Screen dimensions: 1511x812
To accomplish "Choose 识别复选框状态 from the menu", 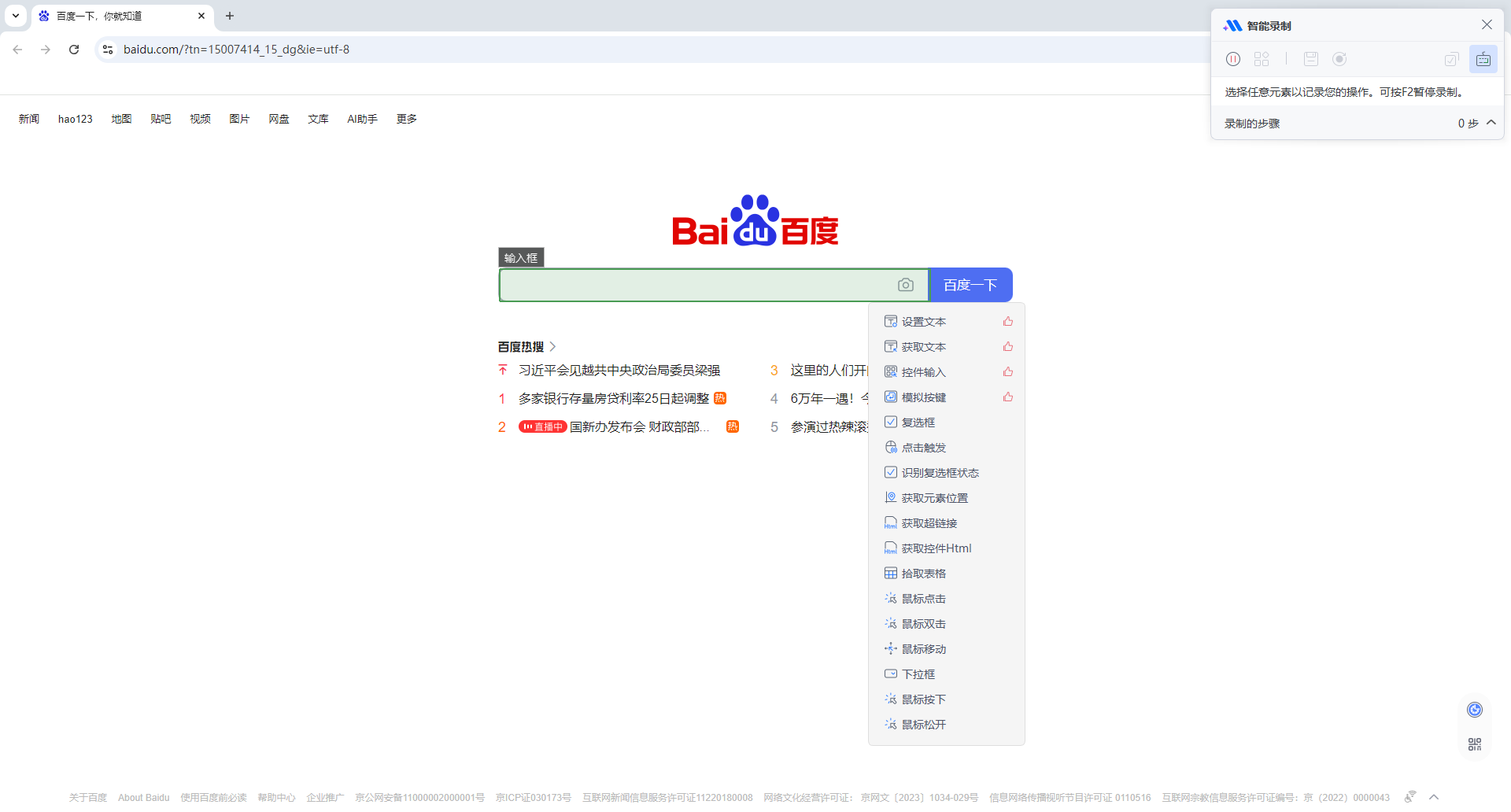I will 940,473.
